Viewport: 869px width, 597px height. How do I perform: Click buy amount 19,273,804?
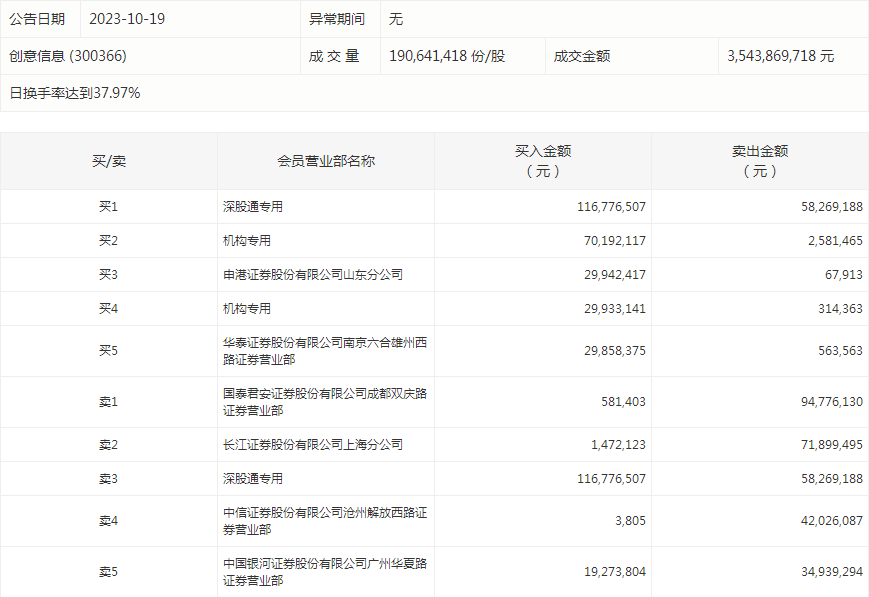point(615,572)
